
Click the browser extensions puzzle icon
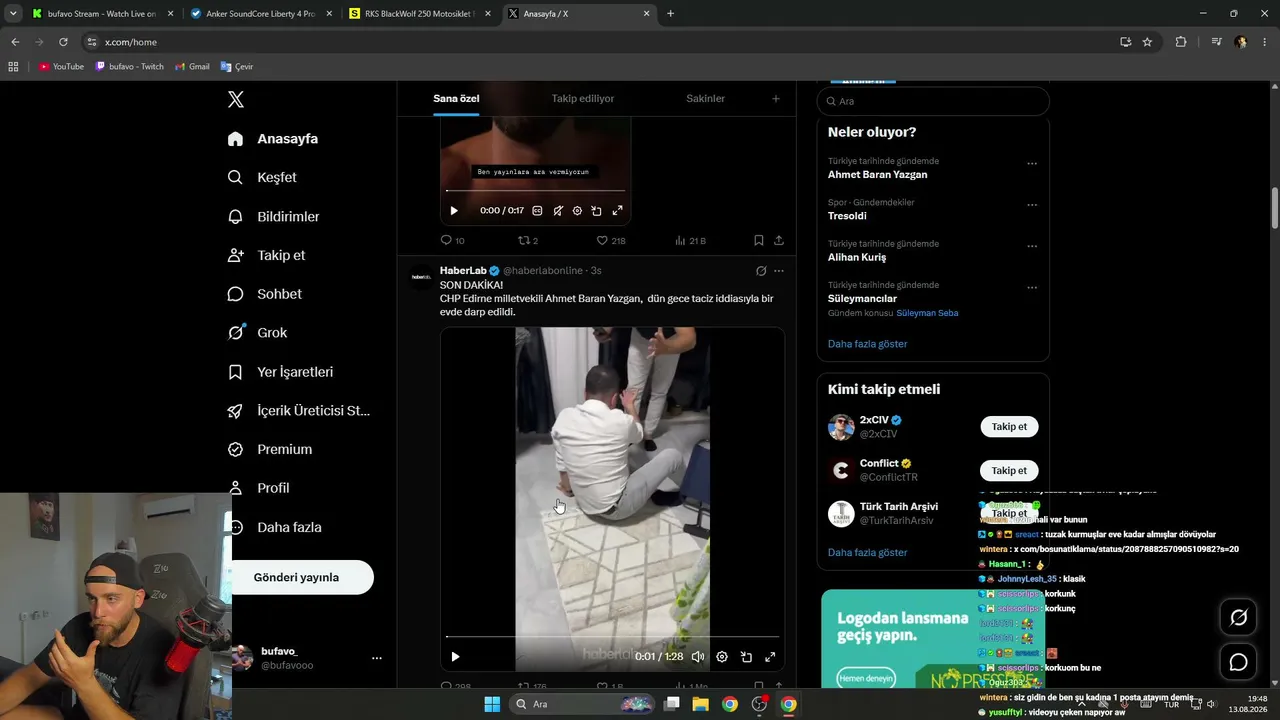[1181, 42]
